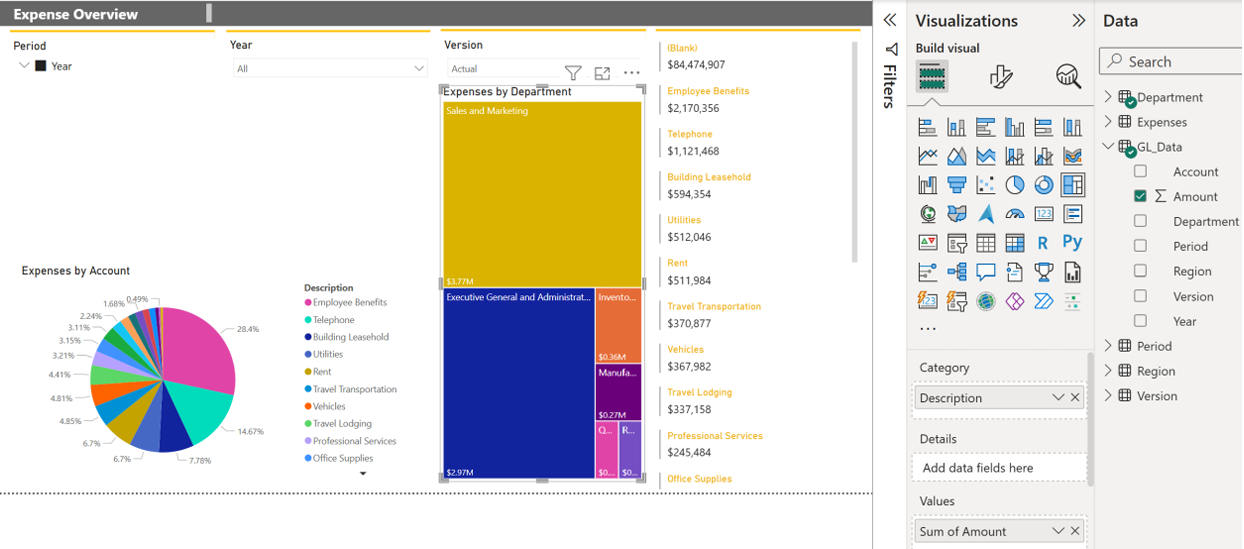Viewport: 1244px width, 549px height.
Task: Select the scatter chart visual
Action: [985, 185]
